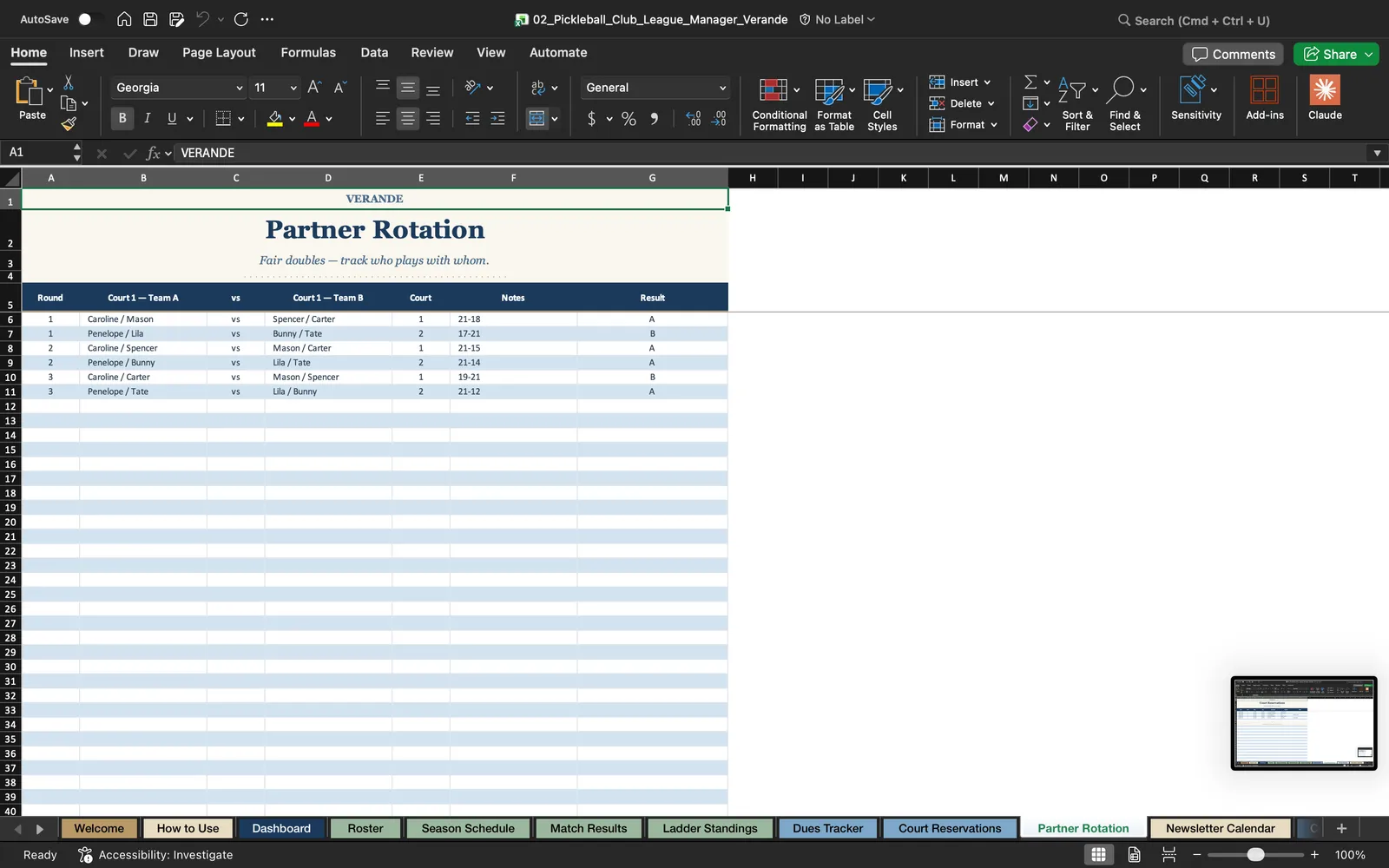Switch to the Court Reservations sheet
1389x868 pixels.
[x=950, y=829]
